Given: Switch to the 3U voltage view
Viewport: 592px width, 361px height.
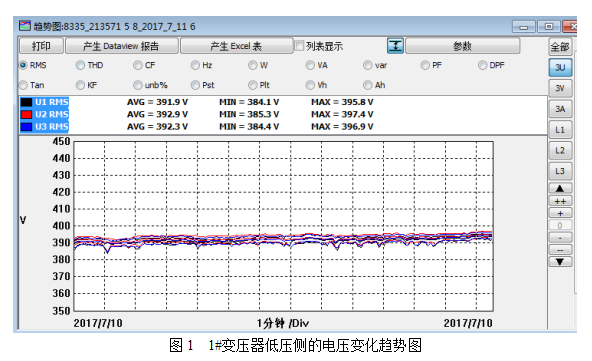Looking at the screenshot, I should click(x=560, y=68).
